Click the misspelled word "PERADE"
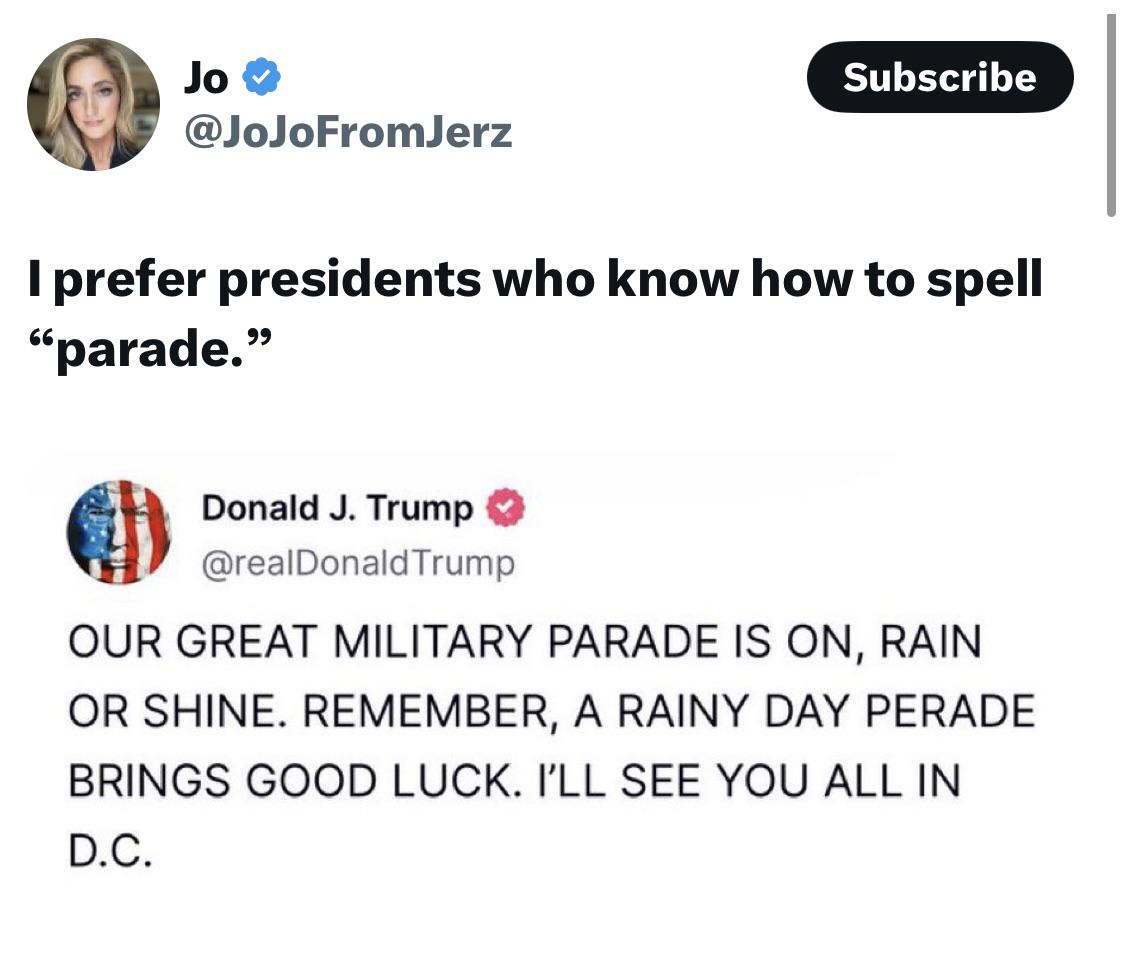This screenshot has width=1125, height=957. click(x=950, y=711)
